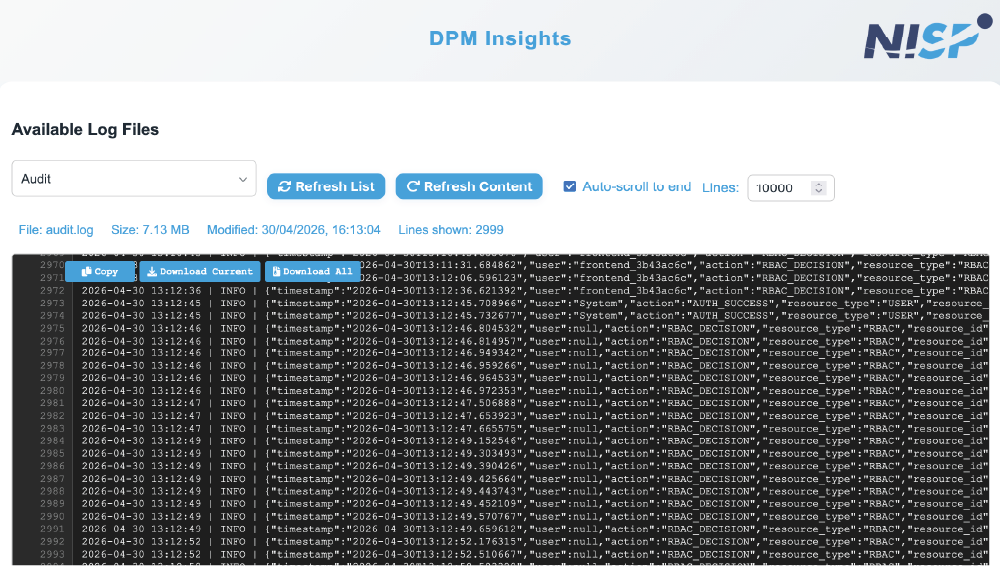The width and height of the screenshot is (1000, 566).
Task: Open the Audit log file dropdown
Action: (134, 179)
